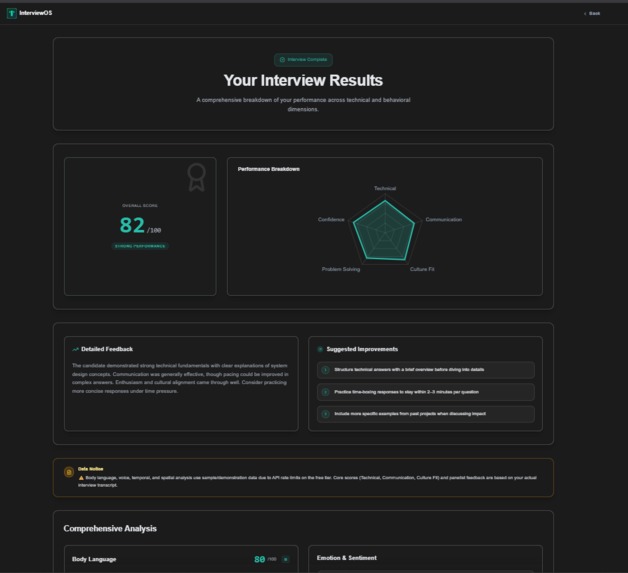Screen dimensions: 628x573
Task: Click the radar chart pentagon
Action: [x=384, y=232]
